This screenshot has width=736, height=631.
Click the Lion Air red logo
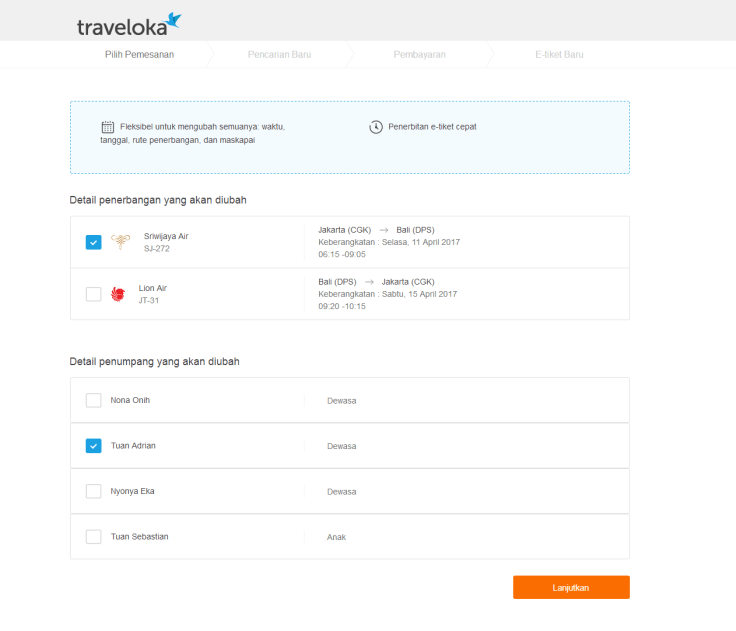coord(118,294)
